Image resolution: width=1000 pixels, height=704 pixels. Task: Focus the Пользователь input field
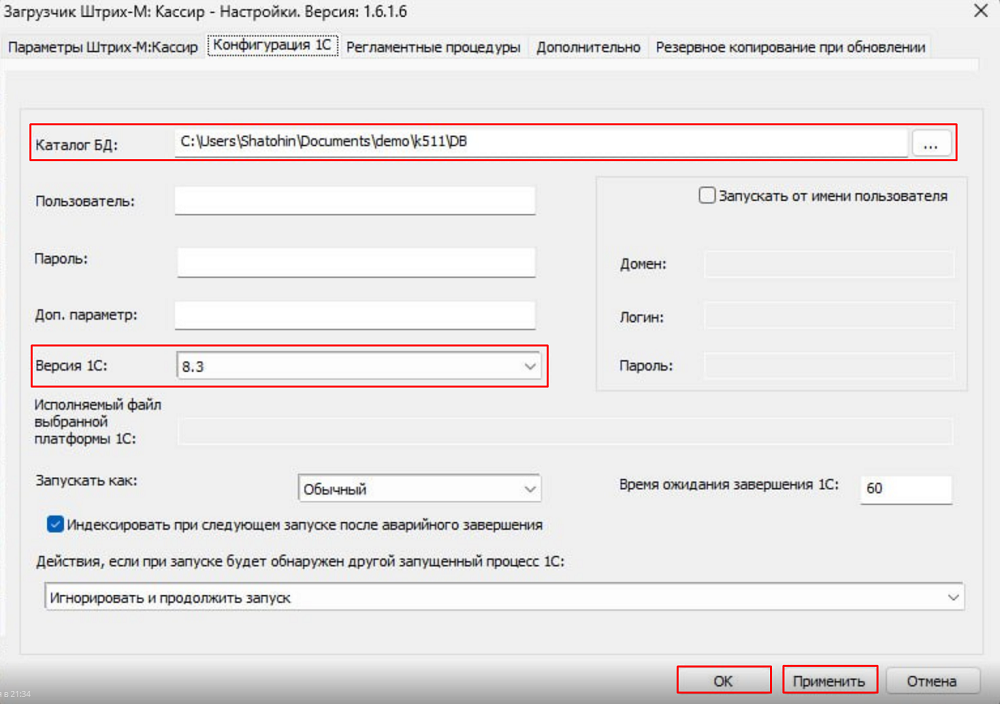coord(355,201)
